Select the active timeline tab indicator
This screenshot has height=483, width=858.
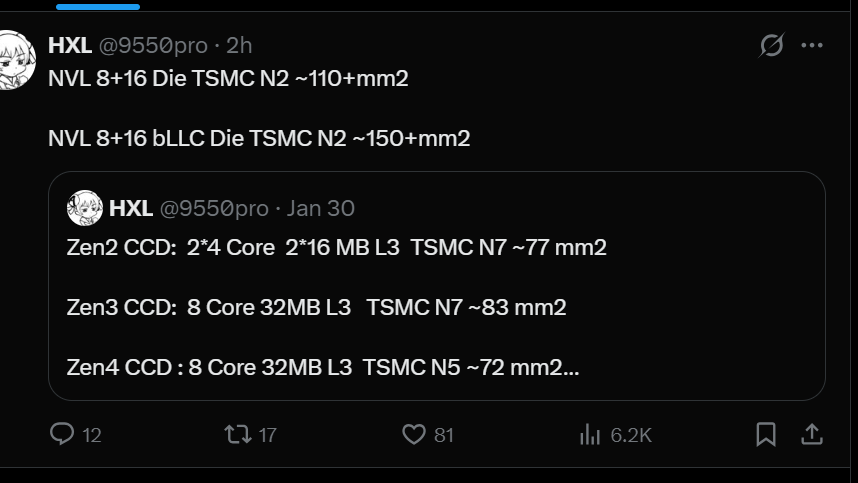[98, 6]
